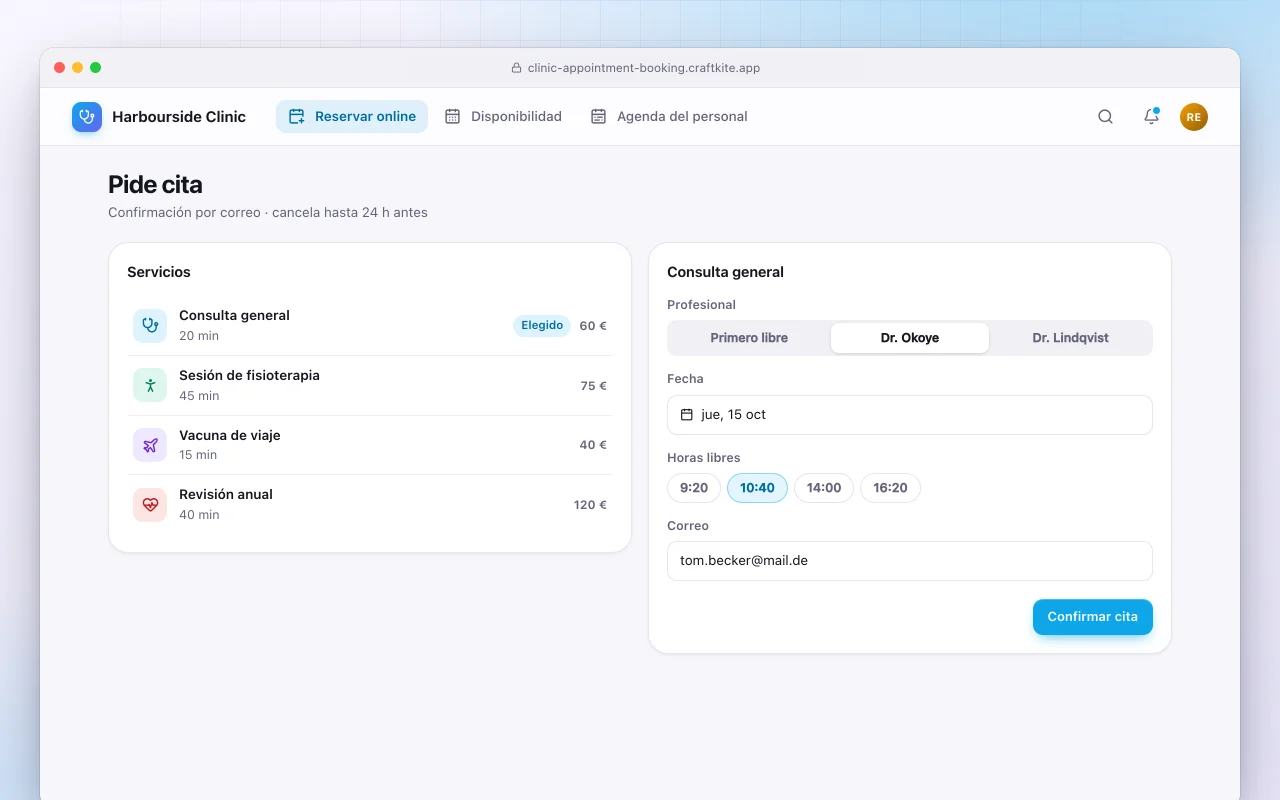1280x800 pixels.
Task: Click the Harbourside Clinic brand name
Action: 179,117
